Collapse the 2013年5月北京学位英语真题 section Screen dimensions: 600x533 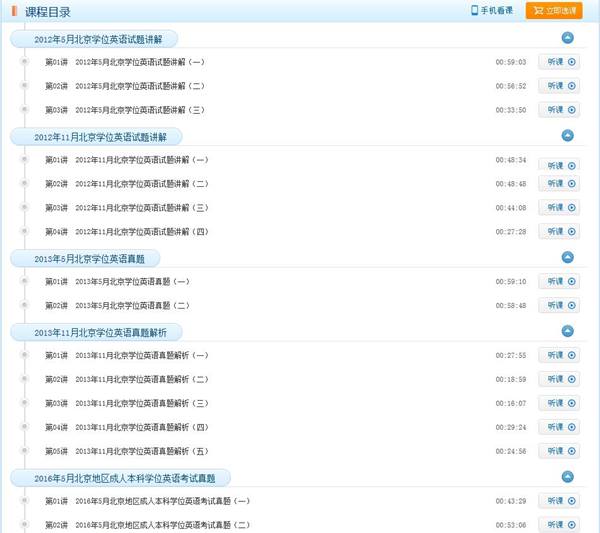click(567, 257)
